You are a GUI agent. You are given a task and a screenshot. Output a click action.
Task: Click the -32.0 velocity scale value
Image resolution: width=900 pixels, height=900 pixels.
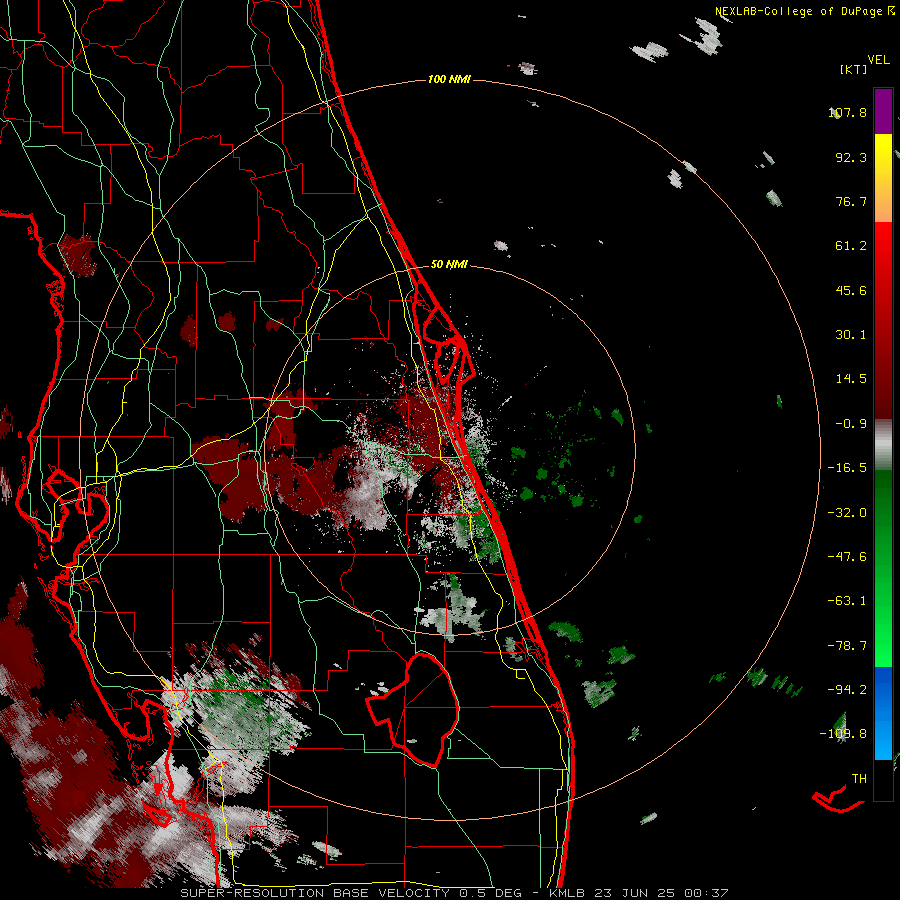[847, 513]
